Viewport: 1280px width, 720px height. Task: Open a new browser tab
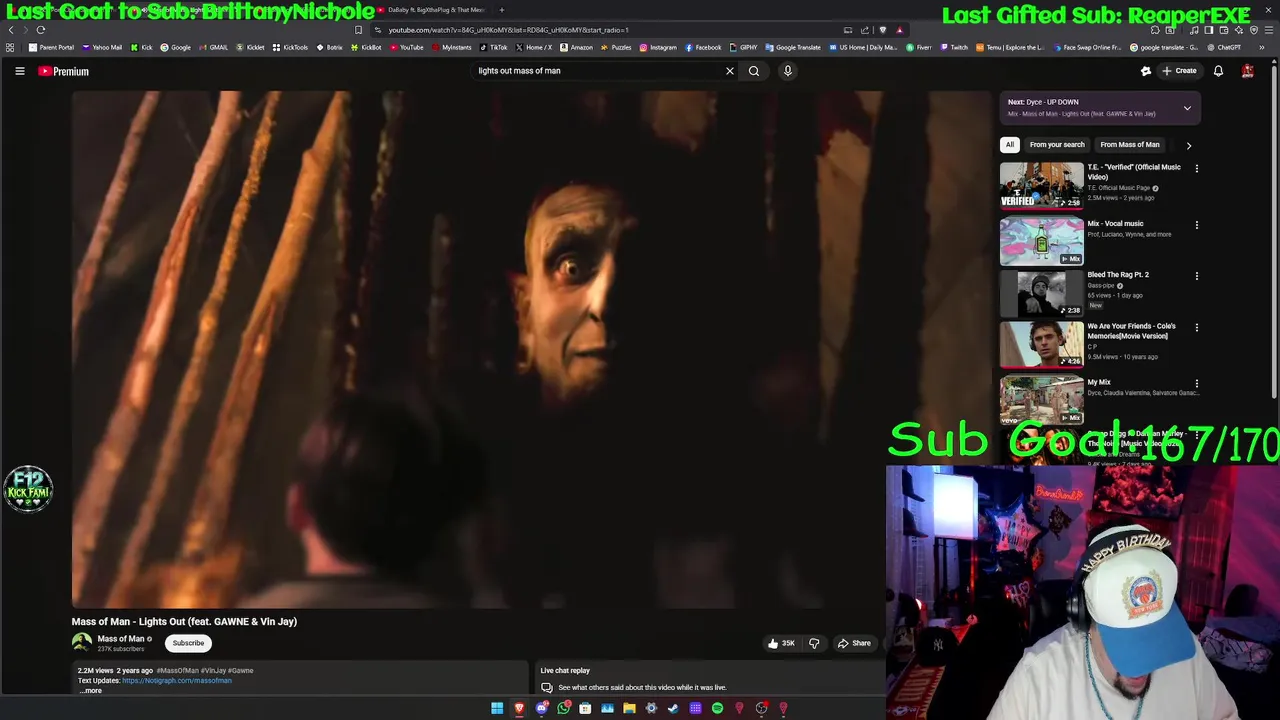pyautogui.click(x=502, y=10)
